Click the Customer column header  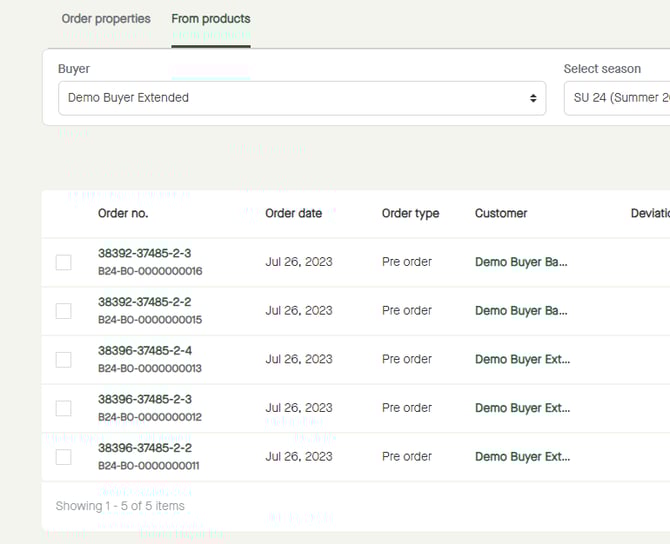pyautogui.click(x=501, y=213)
